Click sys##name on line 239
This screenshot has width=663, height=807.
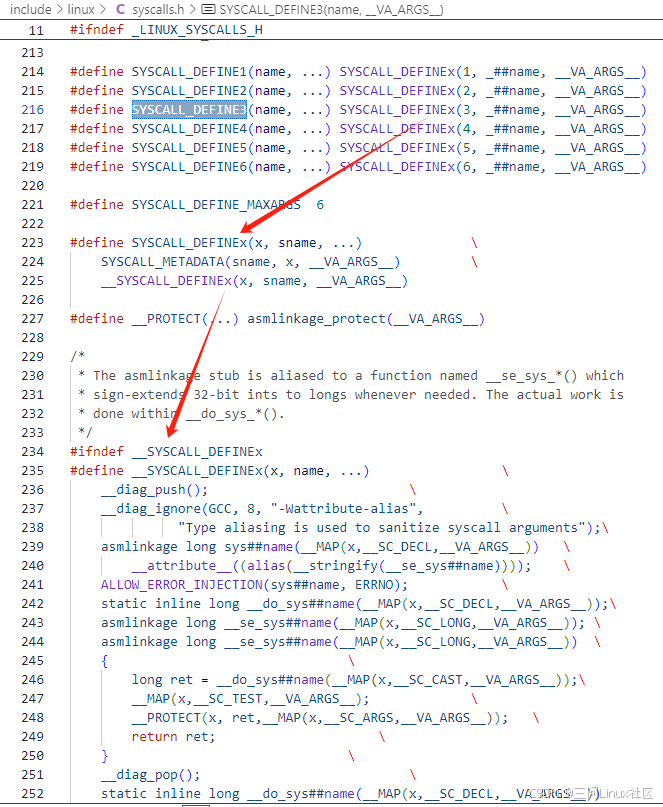pyautogui.click(x=258, y=547)
